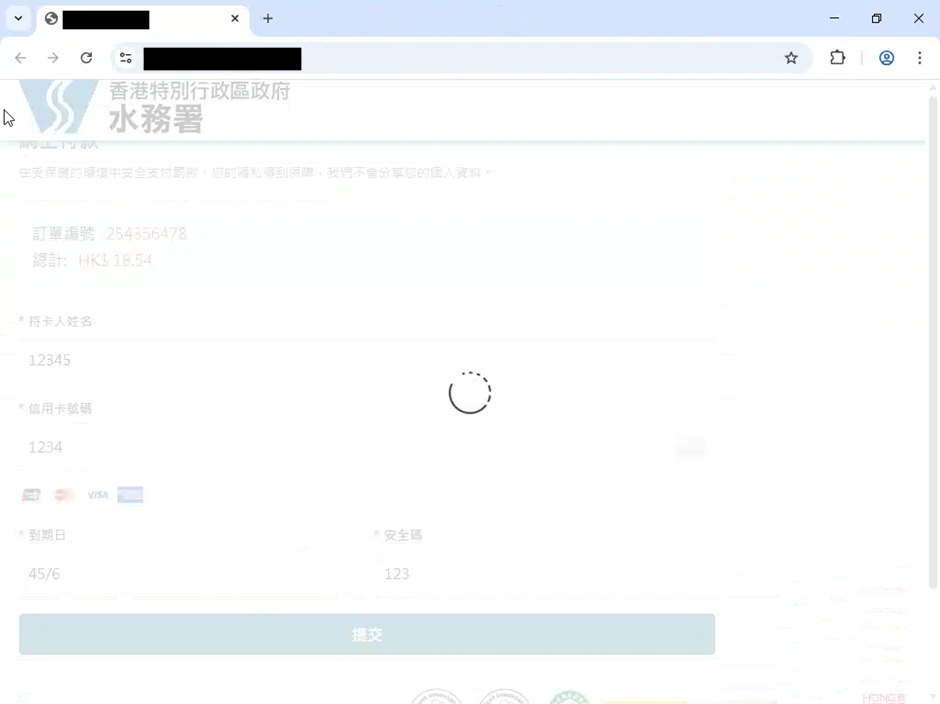Viewport: 940px width, 704px height.
Task: Click the 持卡人姓名 cardholder name field
Action: point(366,360)
